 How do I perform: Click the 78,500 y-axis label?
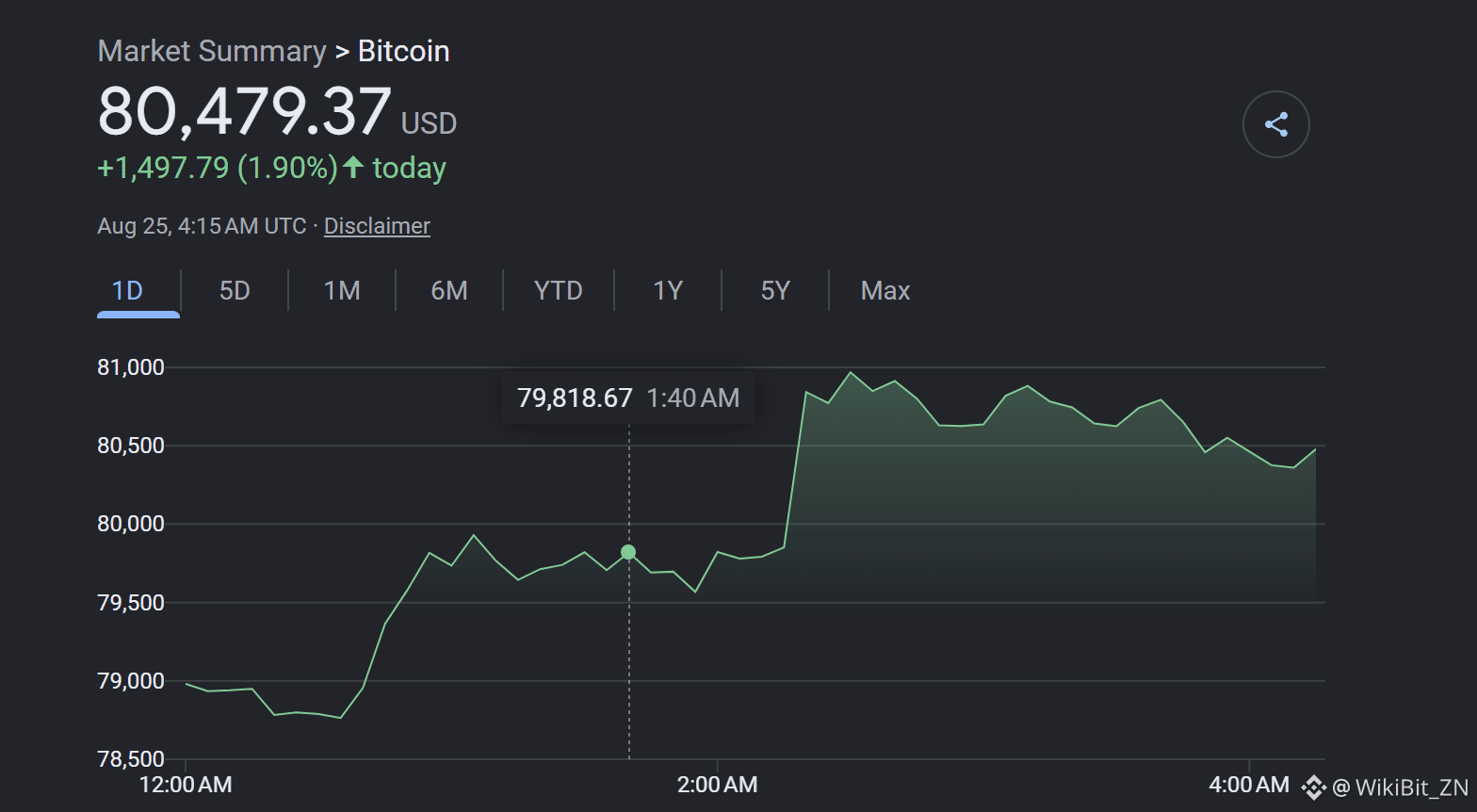(x=131, y=759)
